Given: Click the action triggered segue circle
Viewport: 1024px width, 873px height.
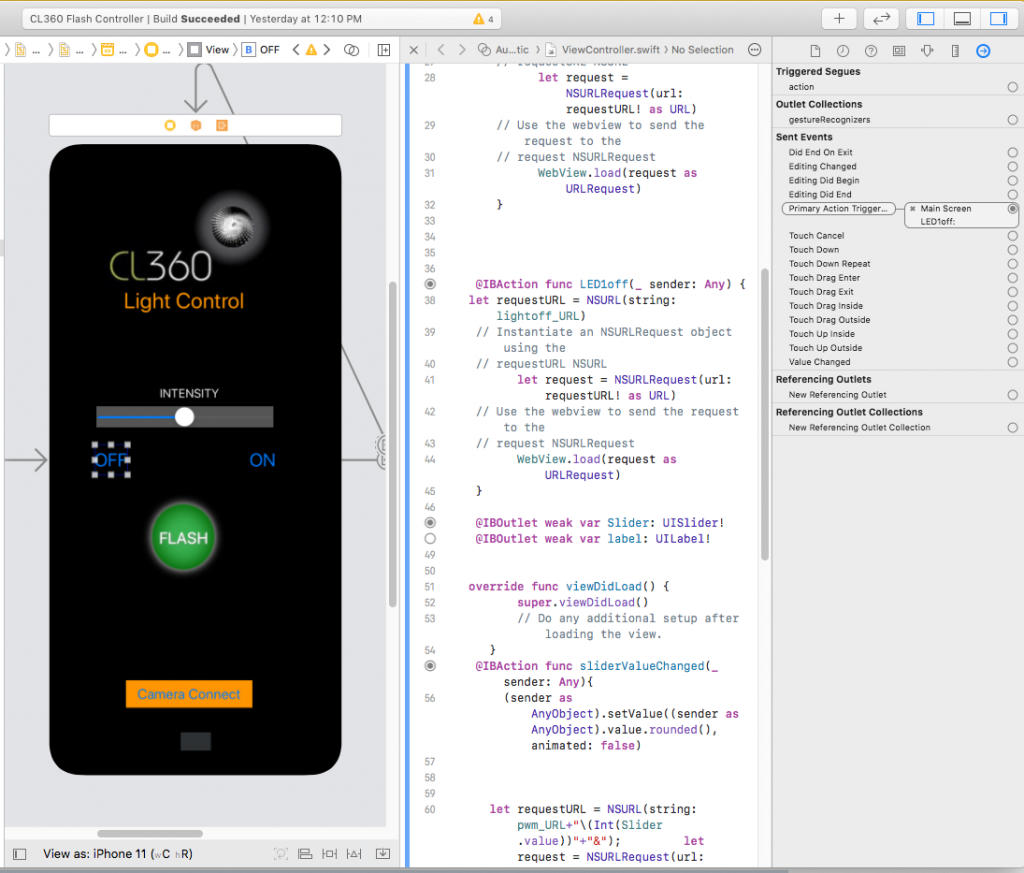Looking at the screenshot, I should [x=1012, y=87].
